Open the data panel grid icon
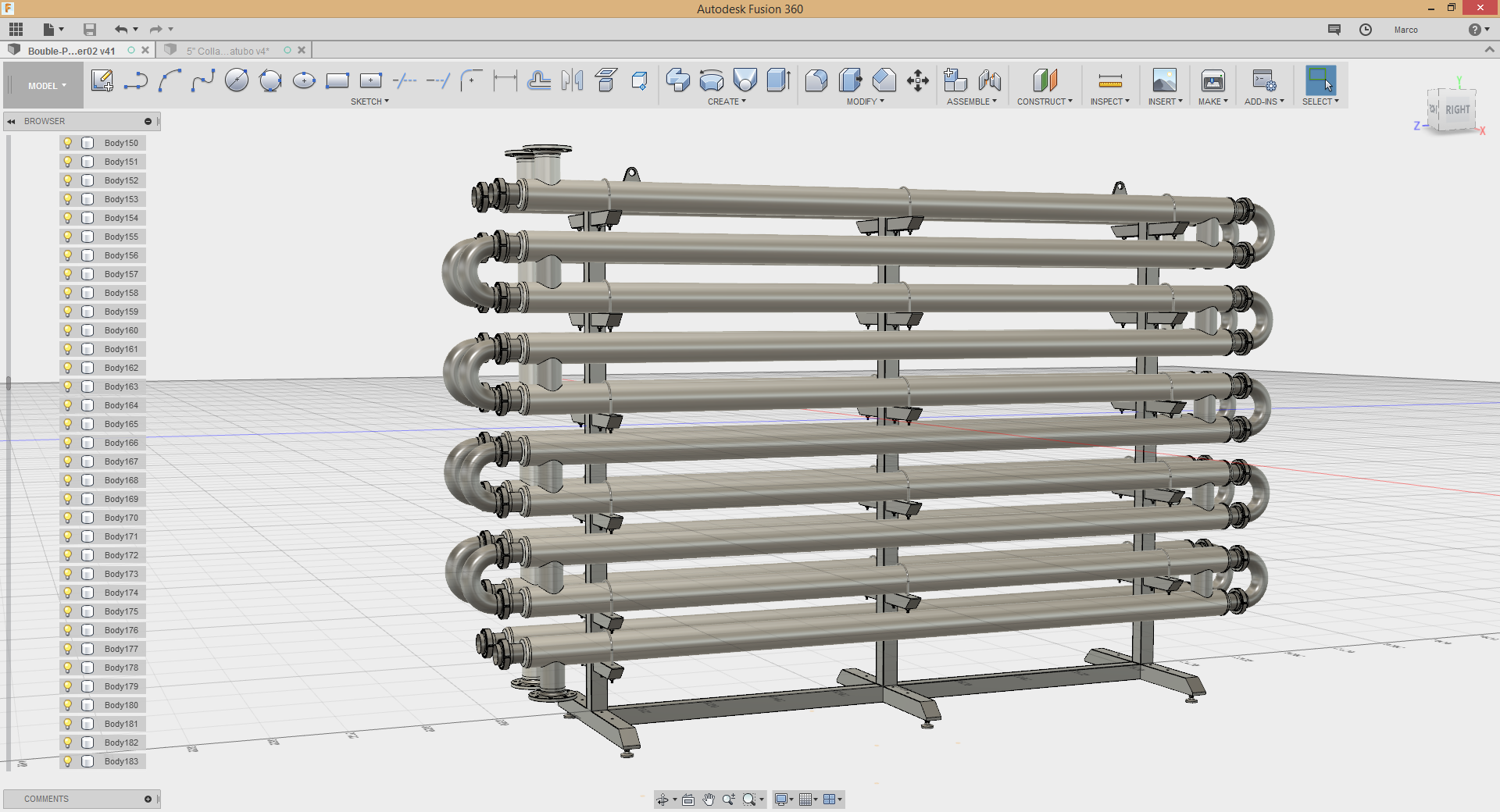 pos(16,30)
